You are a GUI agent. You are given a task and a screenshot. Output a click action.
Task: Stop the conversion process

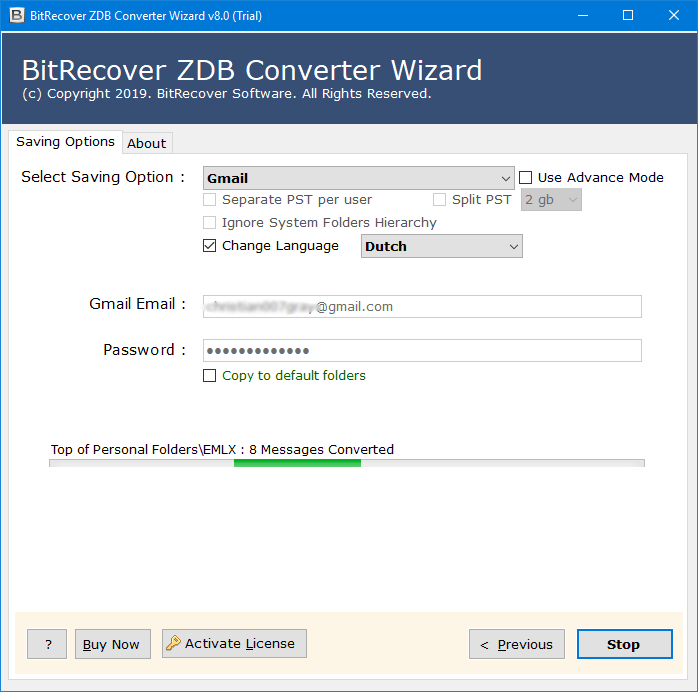(625, 643)
